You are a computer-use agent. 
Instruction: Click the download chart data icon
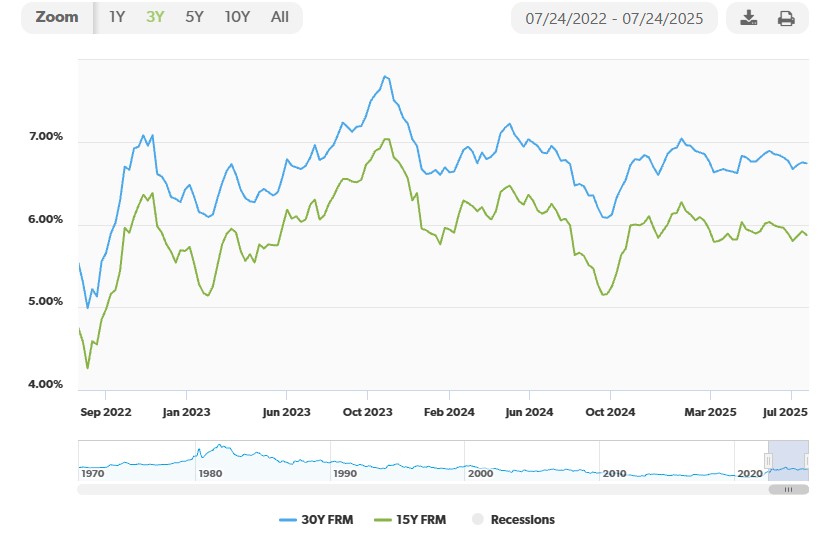749,18
